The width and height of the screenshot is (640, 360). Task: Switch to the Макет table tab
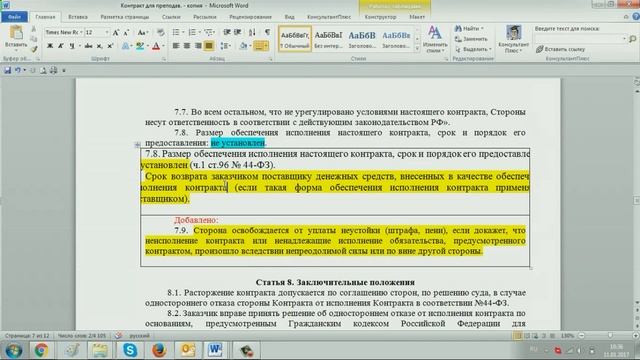[417, 17]
